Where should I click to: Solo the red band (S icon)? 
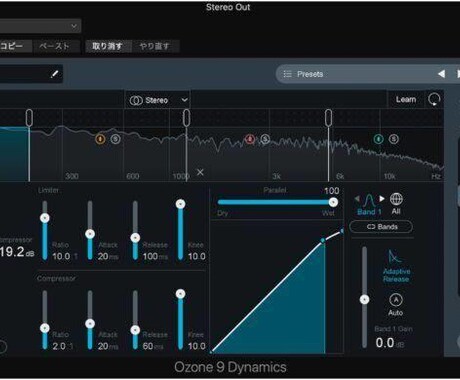(265, 139)
